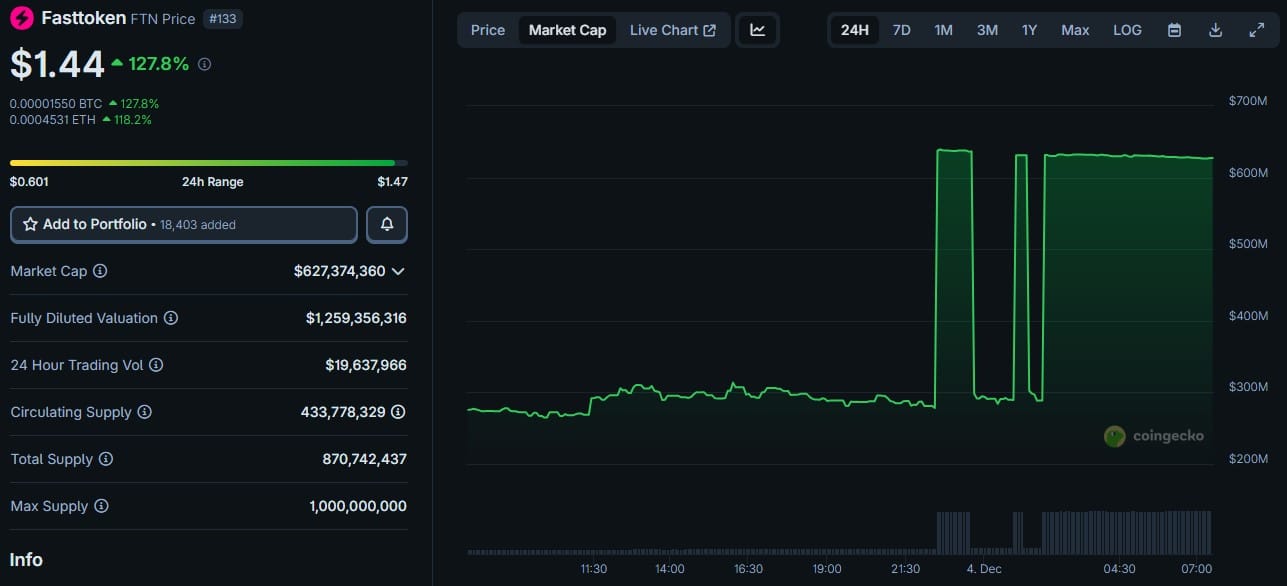Toggle logarithmic scale with LOG
1287x586 pixels.
coord(1127,30)
